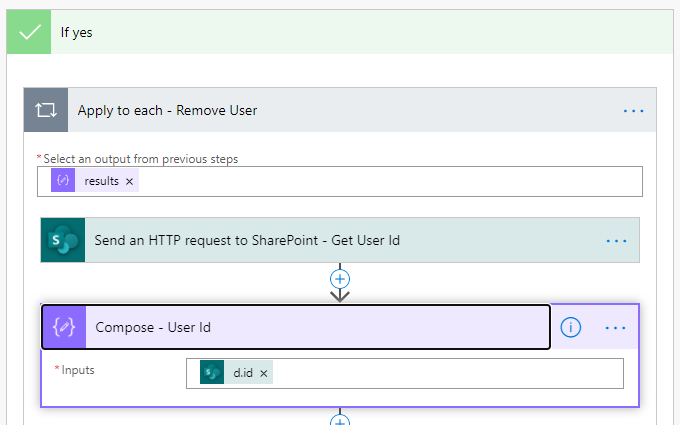
Task: Click into the Compose Inputs field
Action: [405, 373]
